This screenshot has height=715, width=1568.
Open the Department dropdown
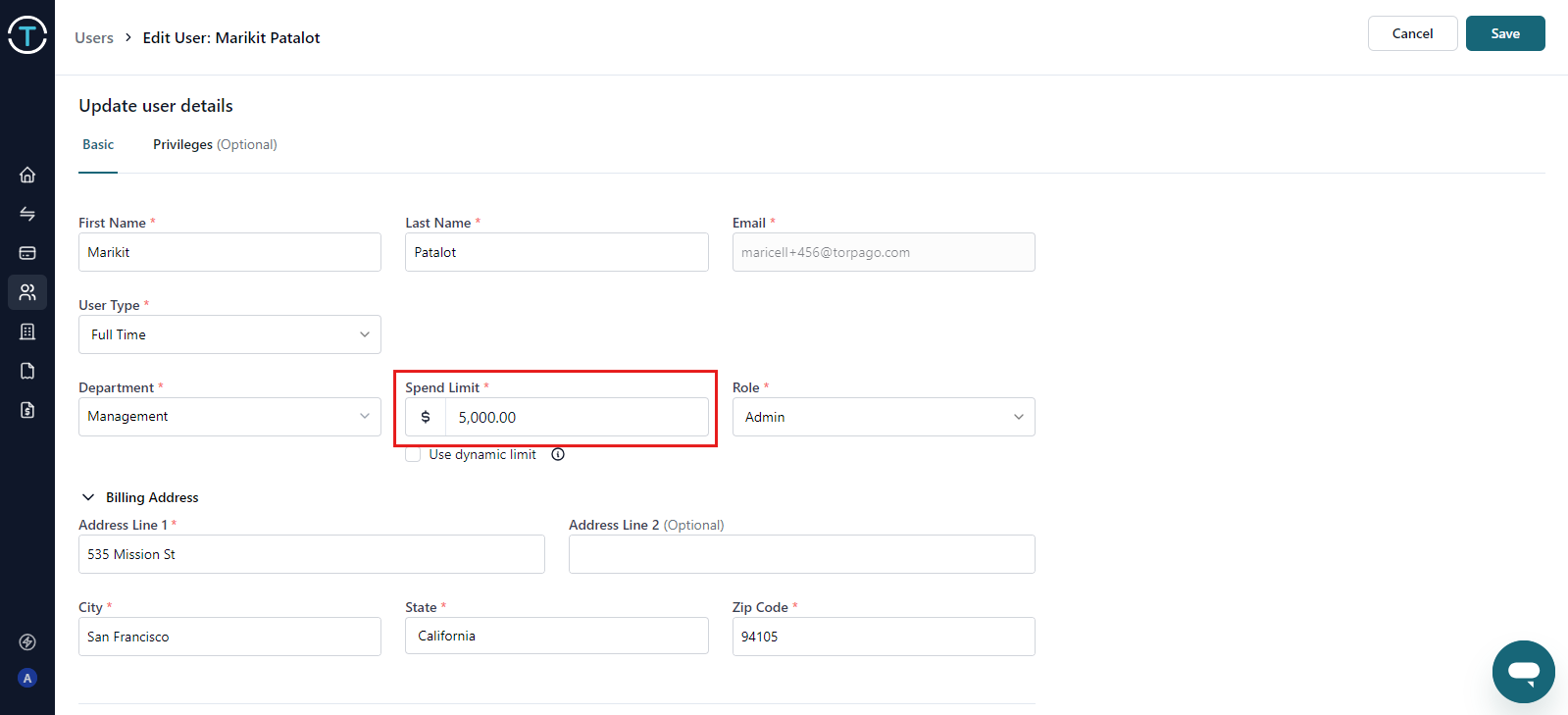[x=229, y=417]
